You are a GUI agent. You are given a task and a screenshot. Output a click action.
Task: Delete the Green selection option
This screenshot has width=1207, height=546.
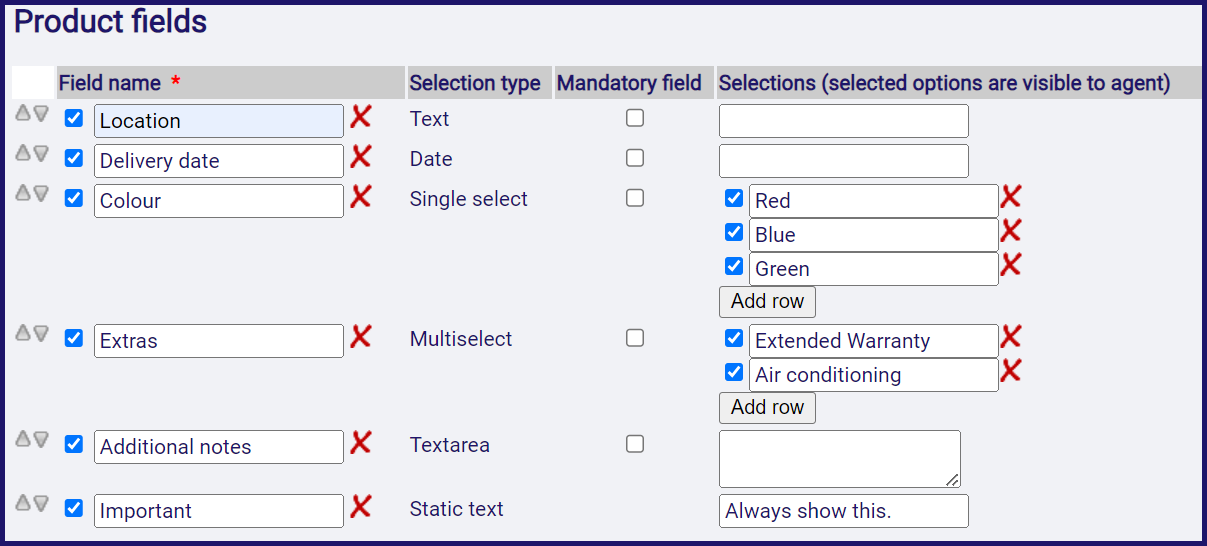(x=1011, y=265)
